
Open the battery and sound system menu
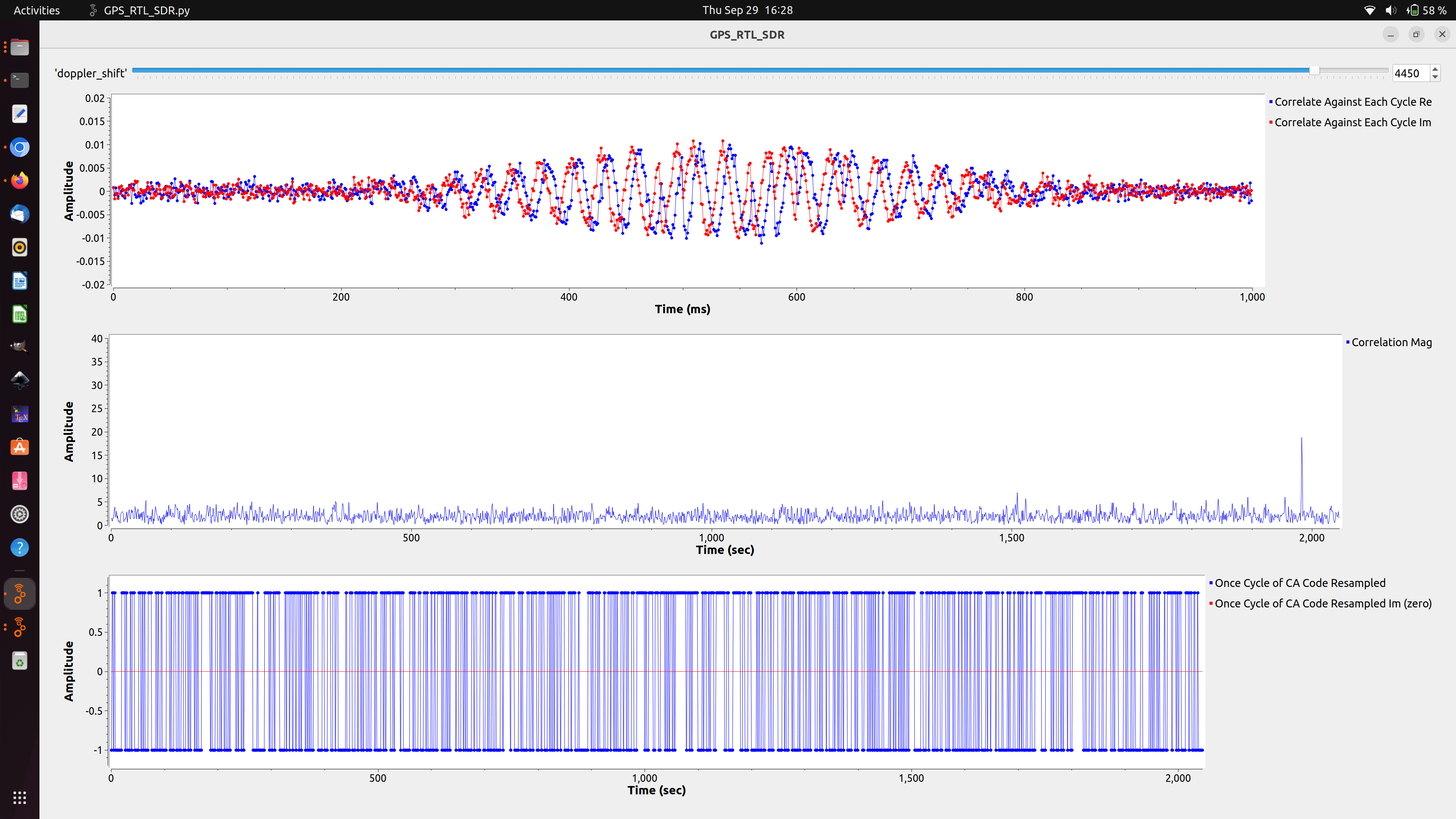[1413, 10]
